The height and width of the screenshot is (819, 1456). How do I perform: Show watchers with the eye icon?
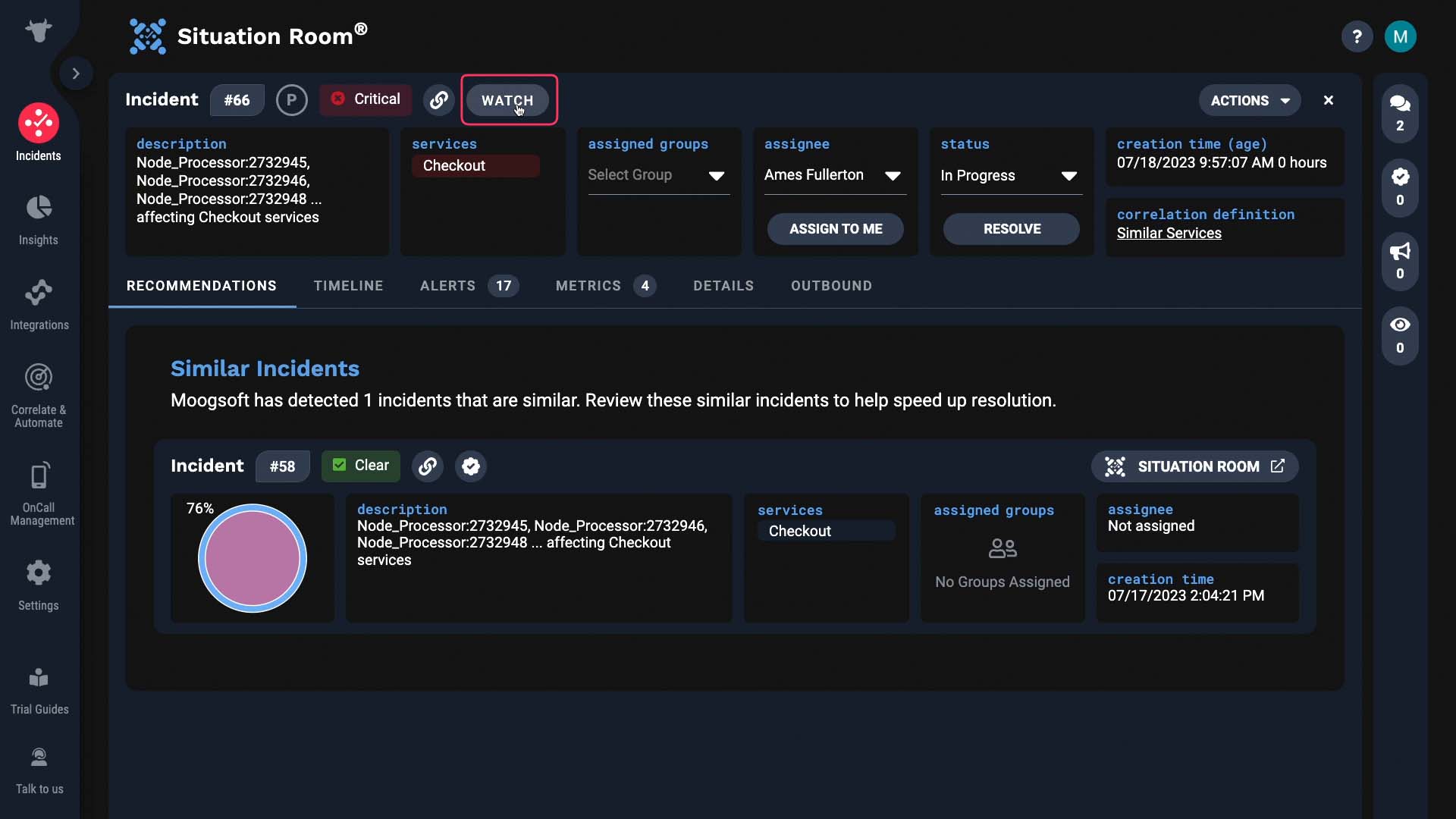1400,335
